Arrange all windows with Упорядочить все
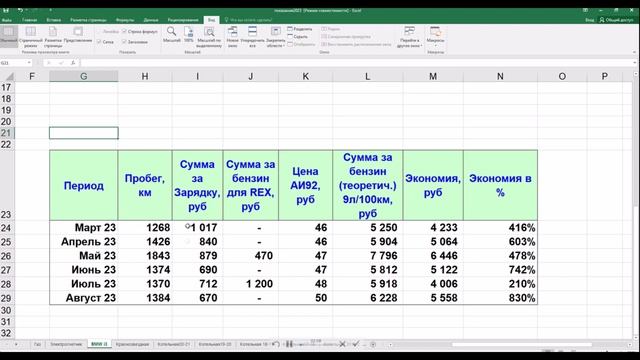The width and height of the screenshot is (640, 360). (253, 36)
